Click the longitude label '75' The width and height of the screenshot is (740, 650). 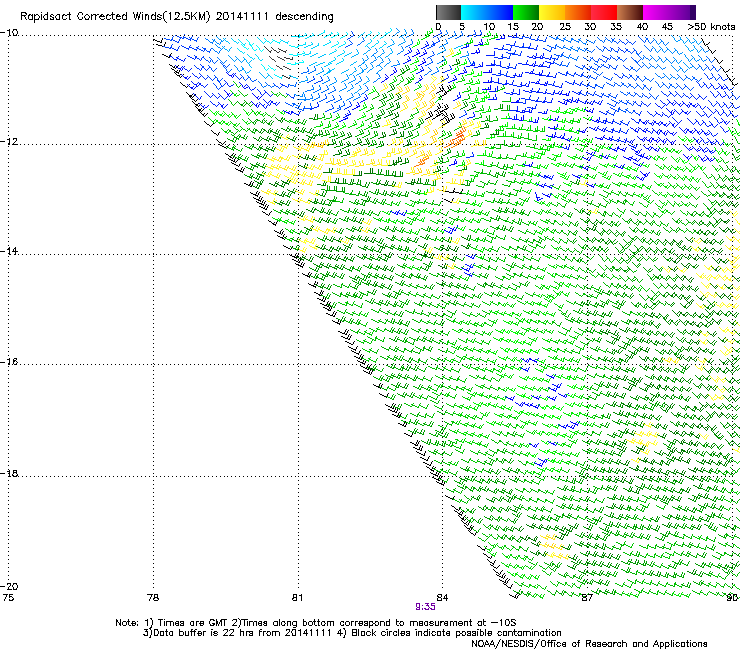click(8, 598)
